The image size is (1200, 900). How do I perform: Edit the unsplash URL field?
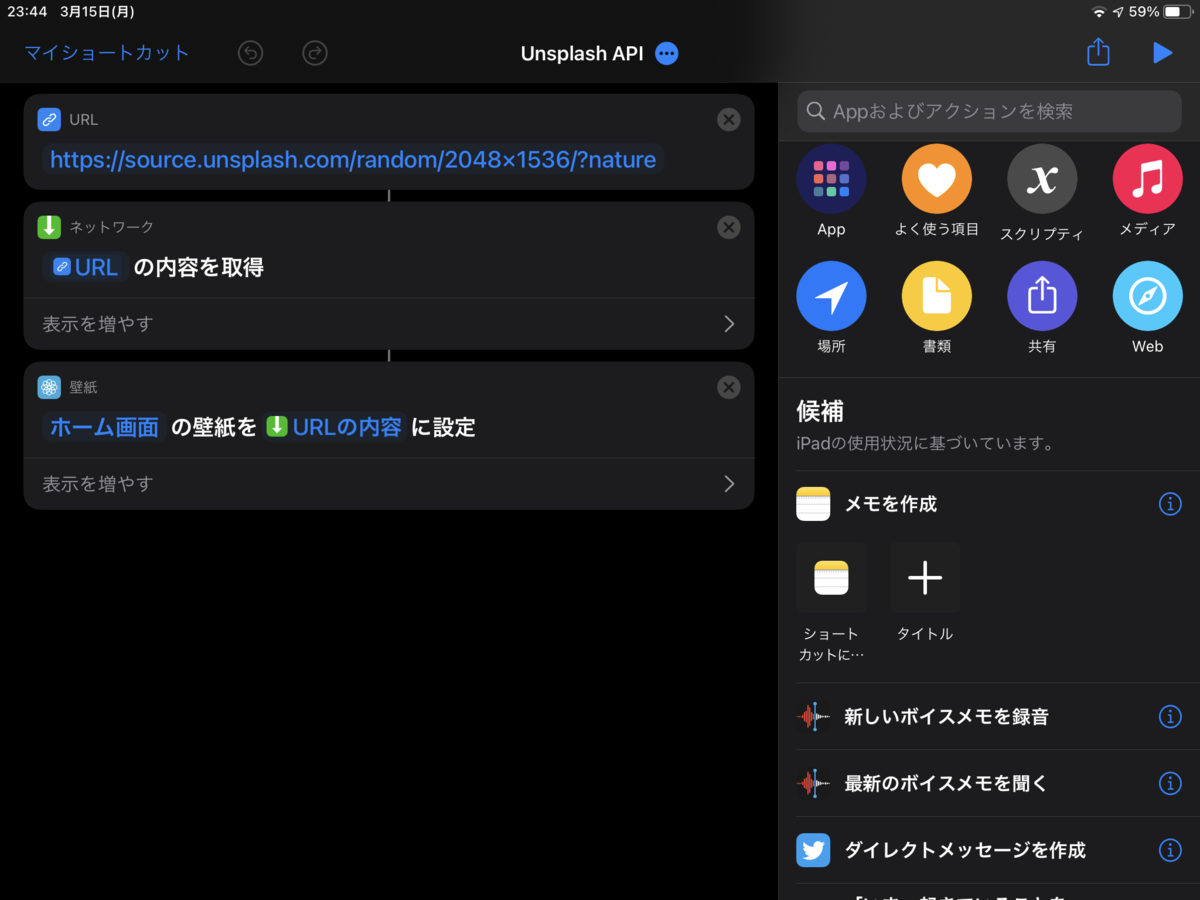click(x=353, y=160)
